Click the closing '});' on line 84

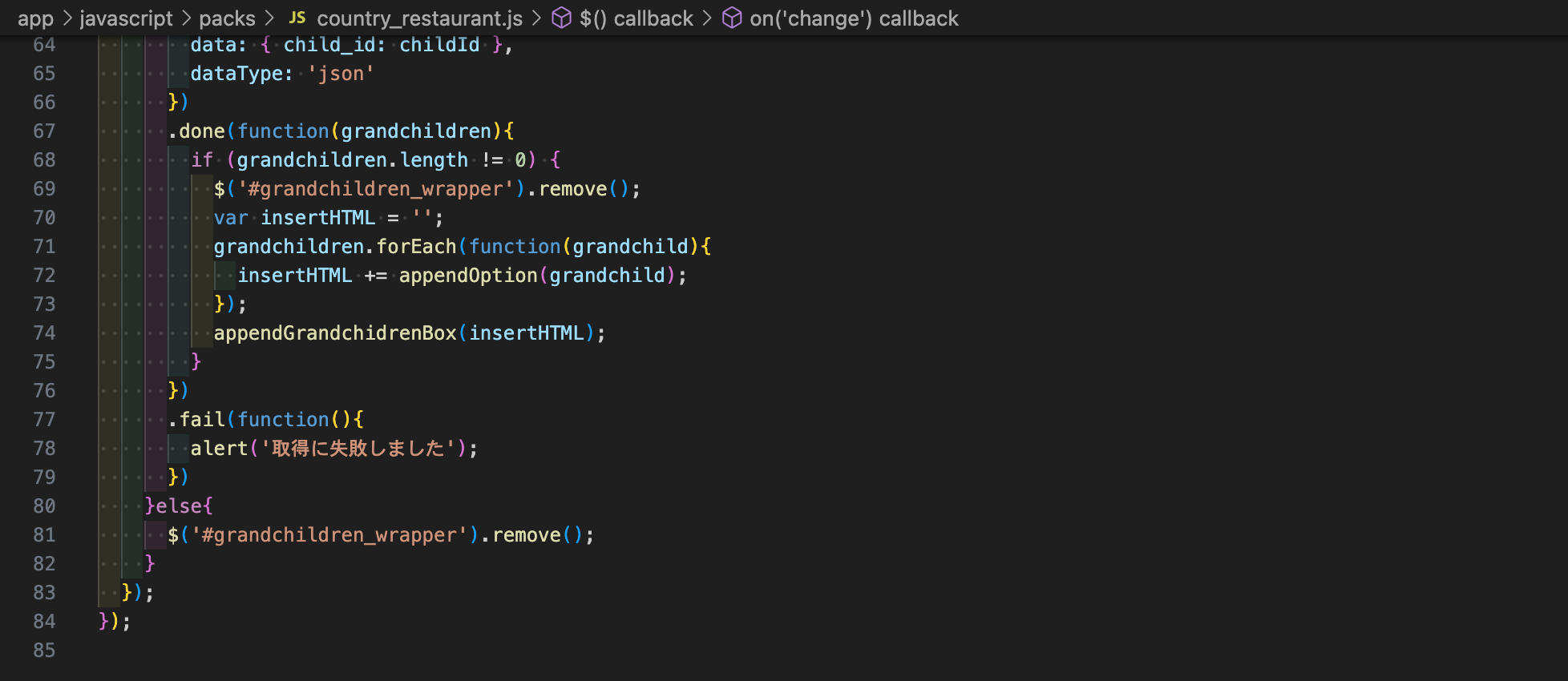115,622
